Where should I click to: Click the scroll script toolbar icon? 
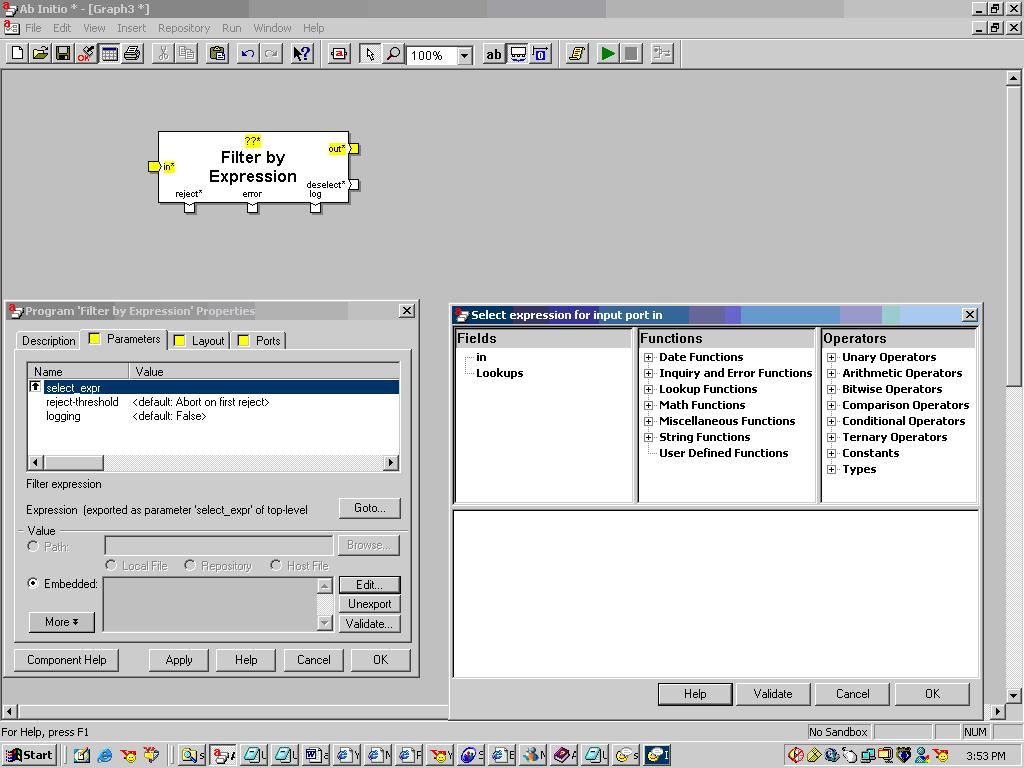[577, 54]
